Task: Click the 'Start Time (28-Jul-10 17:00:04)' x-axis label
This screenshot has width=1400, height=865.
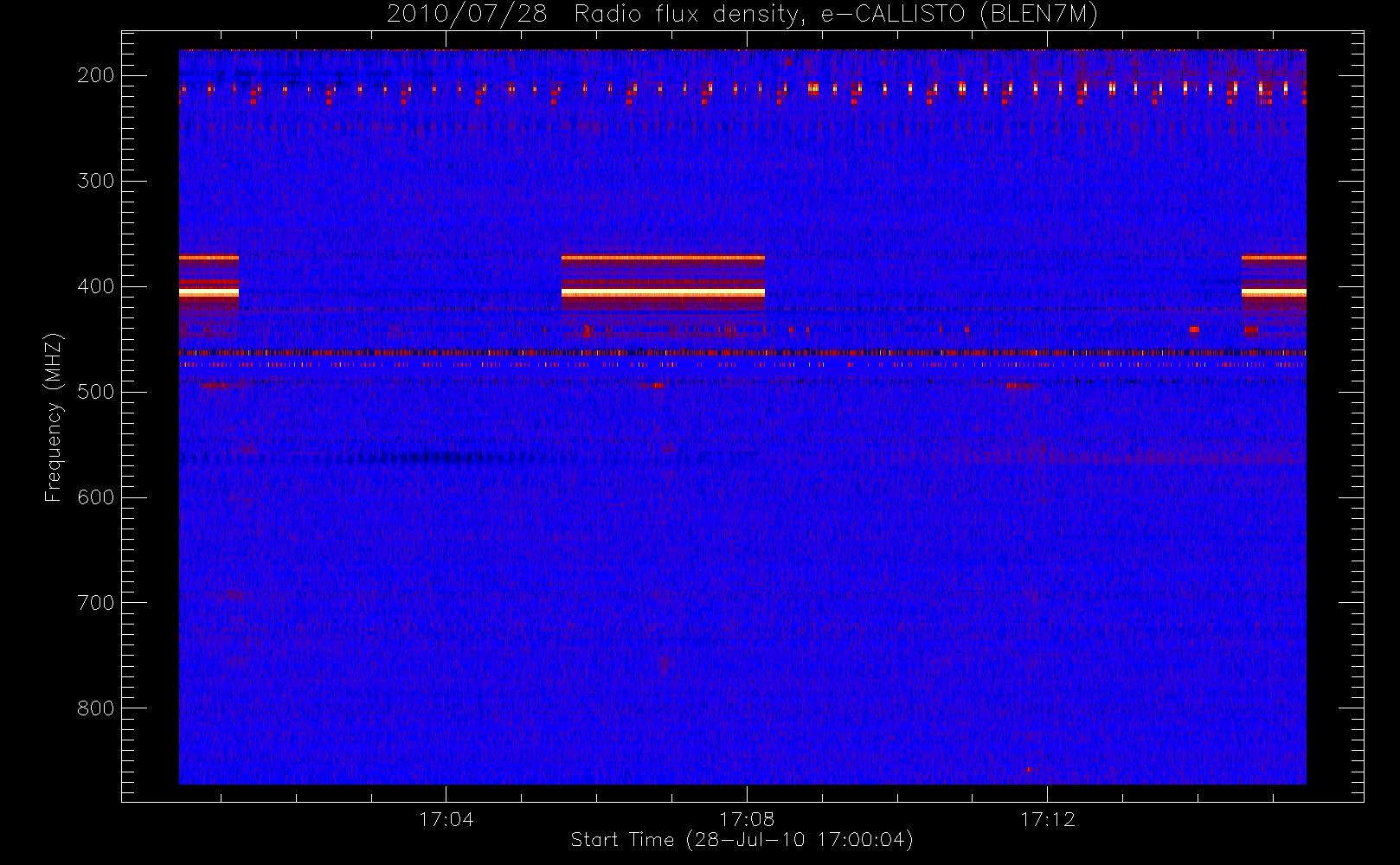Action: click(742, 840)
